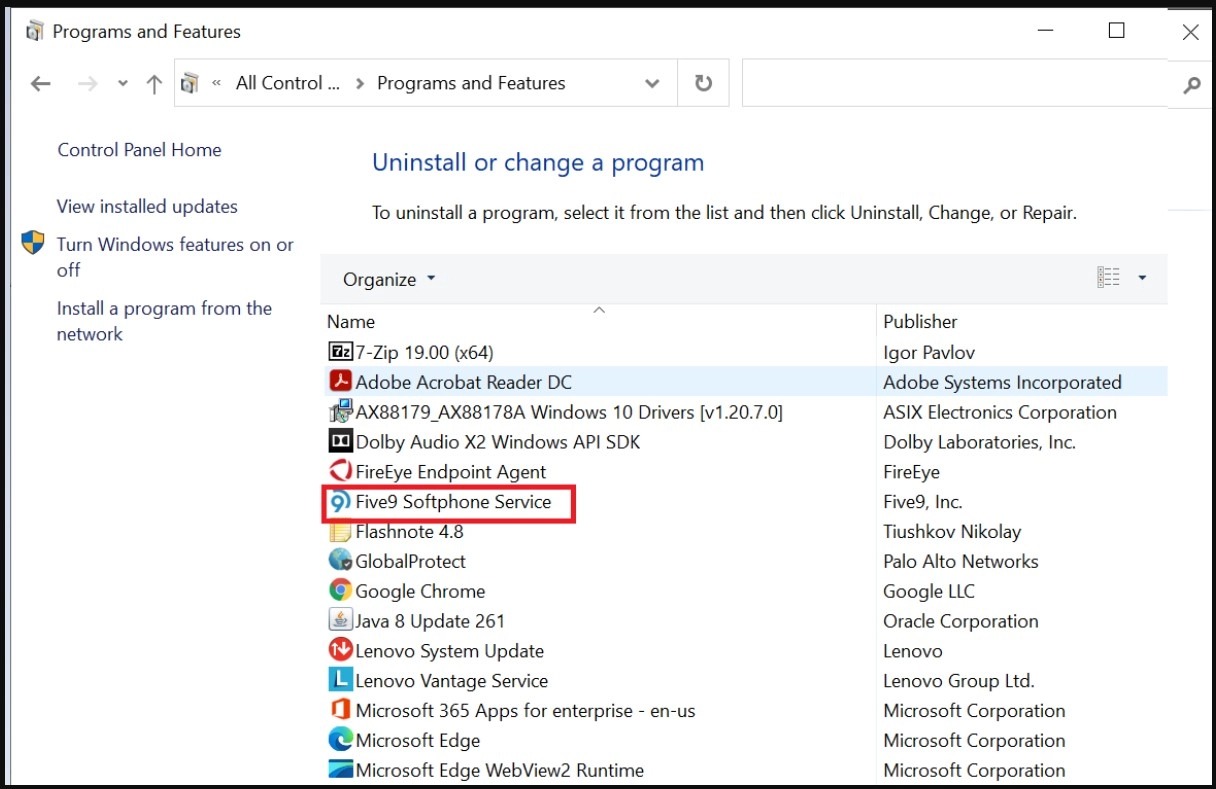This screenshot has height=789, width=1216.
Task: Click the search magnifier icon
Action: (x=1191, y=85)
